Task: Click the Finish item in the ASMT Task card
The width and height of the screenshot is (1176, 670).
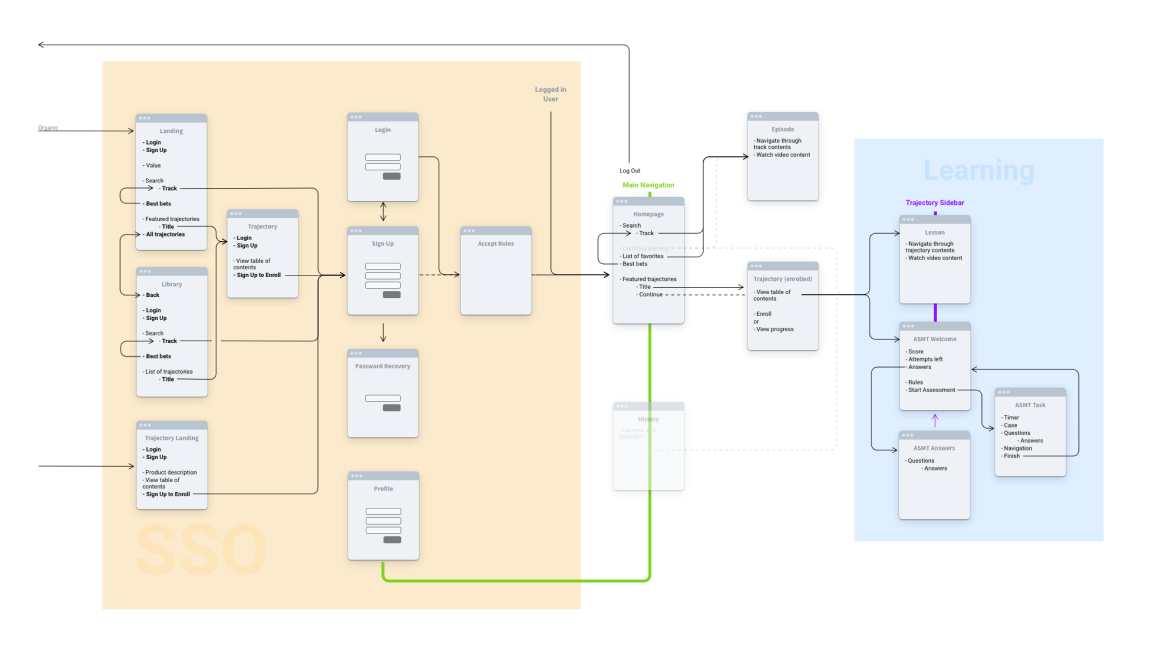Action: (1012, 456)
